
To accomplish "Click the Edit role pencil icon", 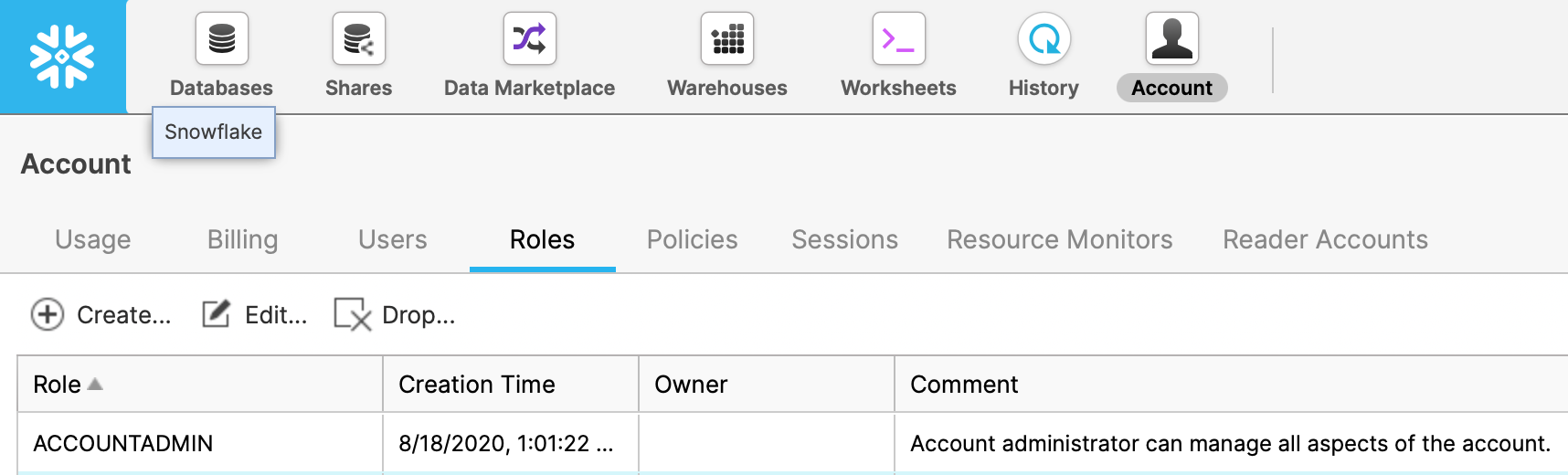I will click(217, 313).
